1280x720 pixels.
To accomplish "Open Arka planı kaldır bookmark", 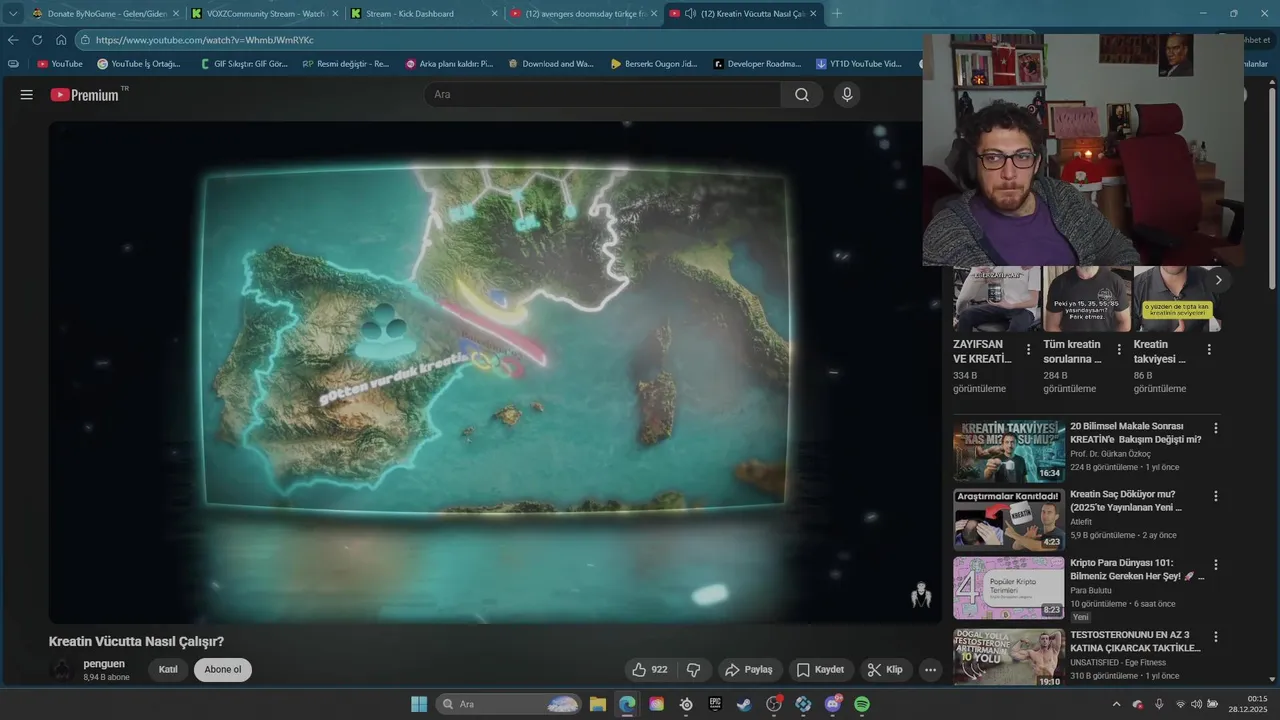I will (449, 64).
